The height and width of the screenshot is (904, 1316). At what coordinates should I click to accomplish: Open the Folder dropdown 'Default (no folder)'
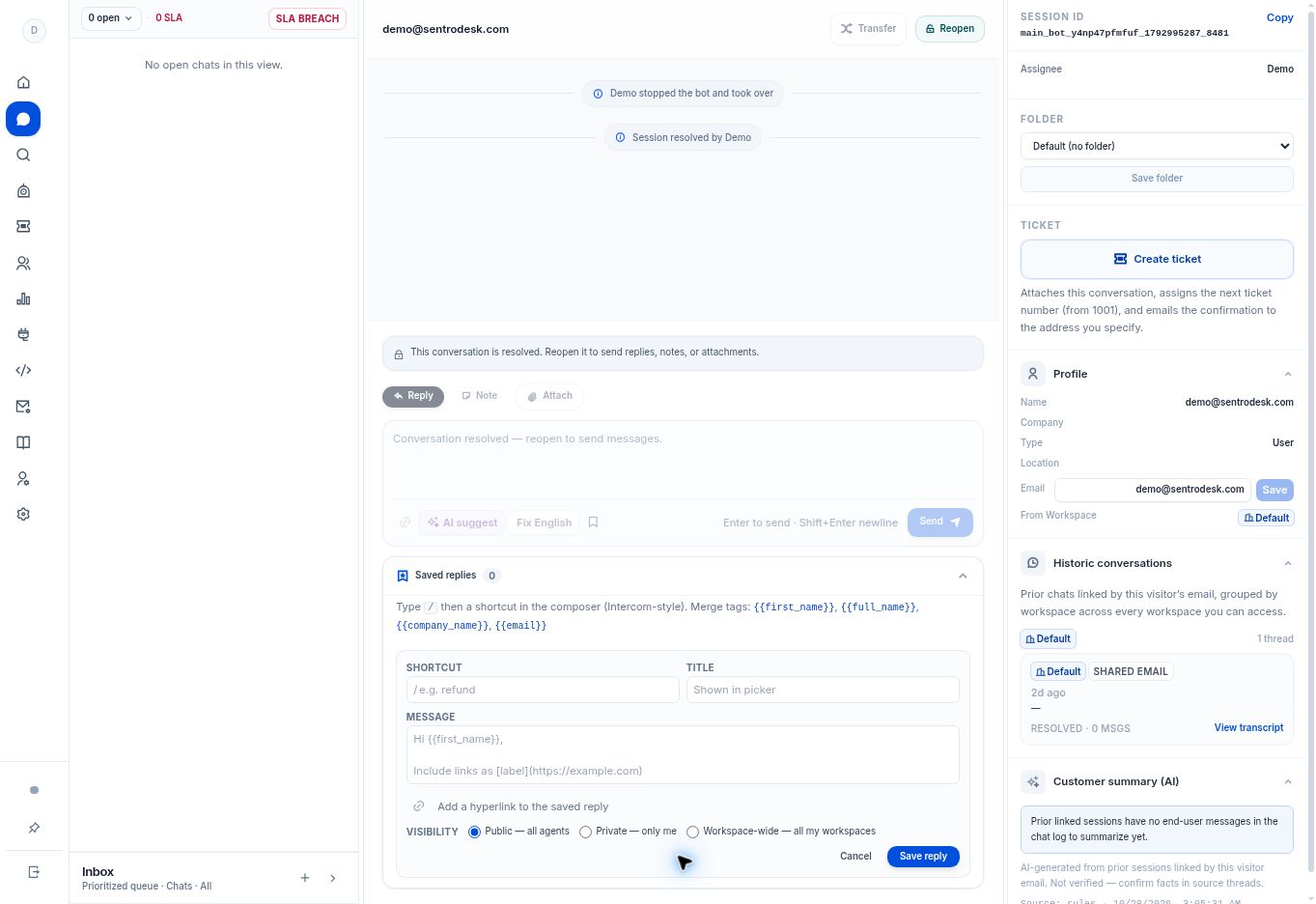[1157, 146]
